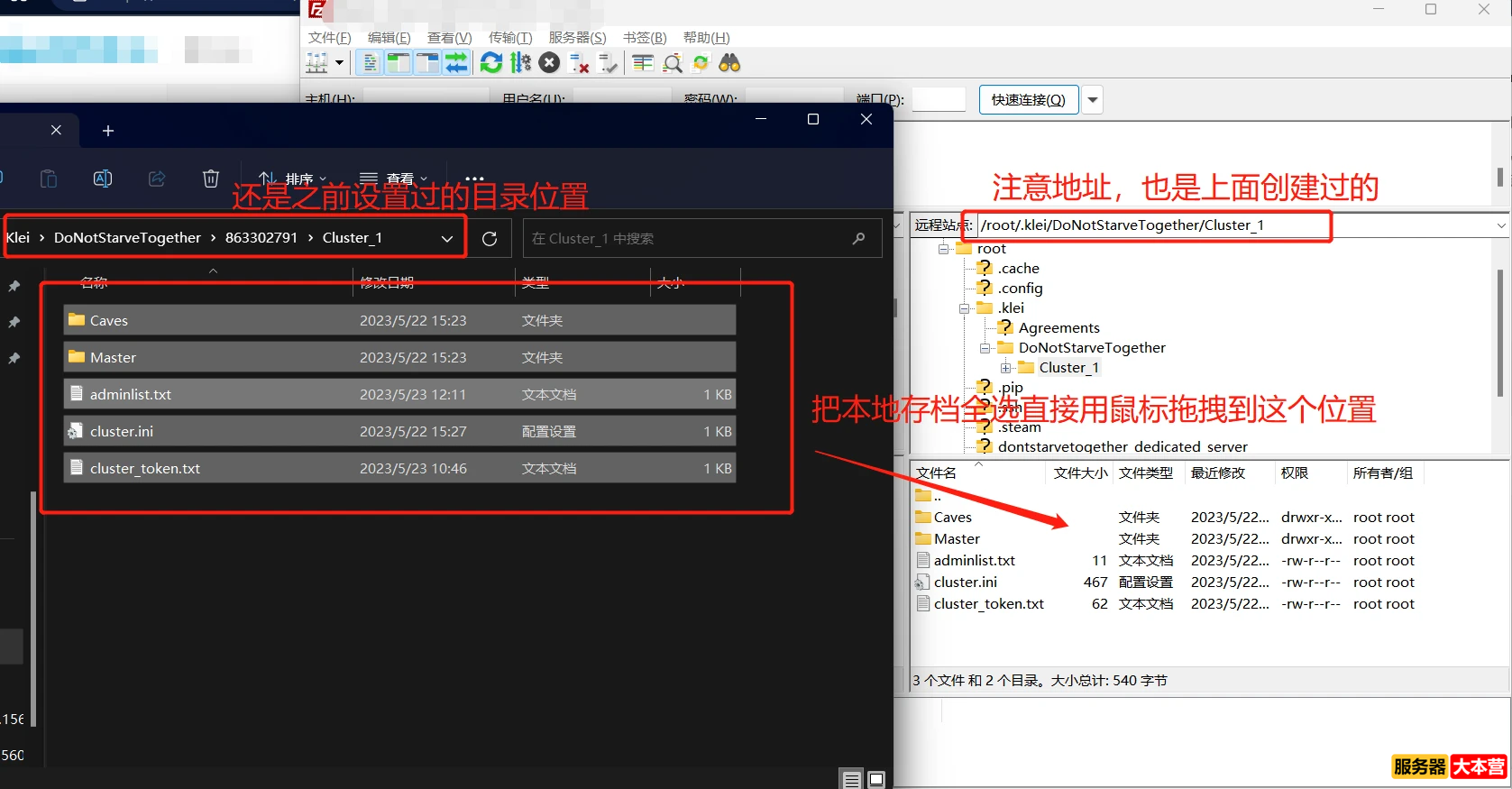Open the Site Manager dropdown arrow
Viewport: 1512px width, 789px height.
[x=340, y=63]
